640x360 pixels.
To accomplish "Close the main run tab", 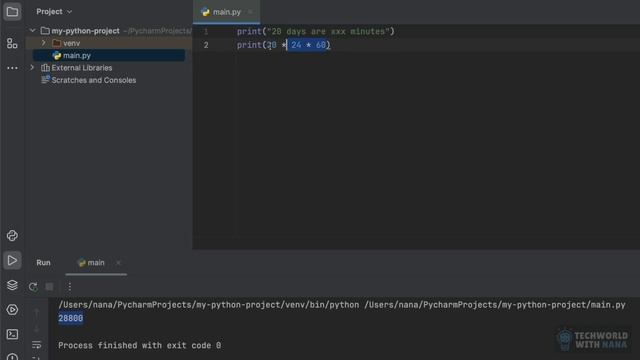I will point(118,263).
